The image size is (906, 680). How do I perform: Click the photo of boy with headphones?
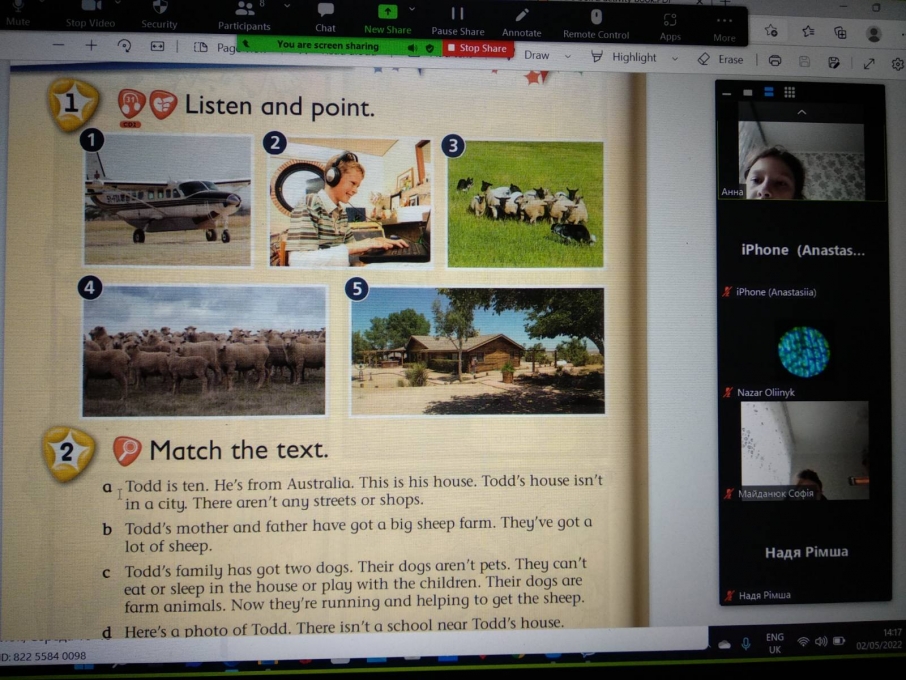pyautogui.click(x=350, y=203)
